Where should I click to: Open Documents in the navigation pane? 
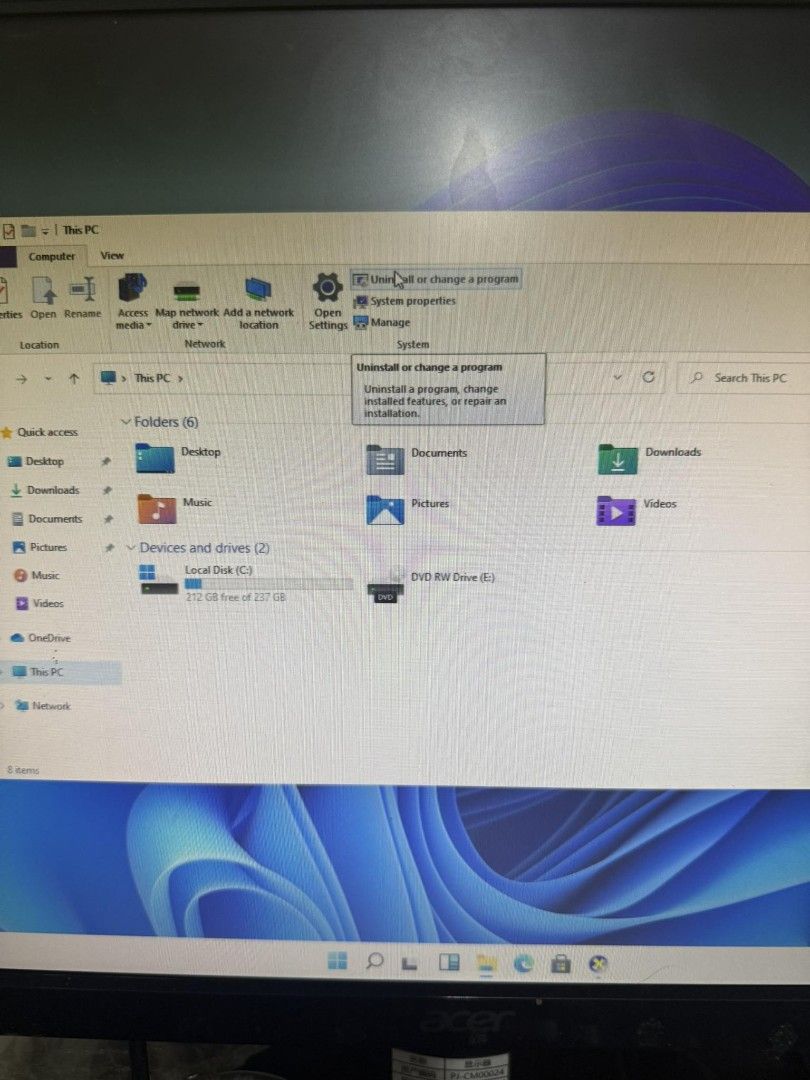(54, 519)
